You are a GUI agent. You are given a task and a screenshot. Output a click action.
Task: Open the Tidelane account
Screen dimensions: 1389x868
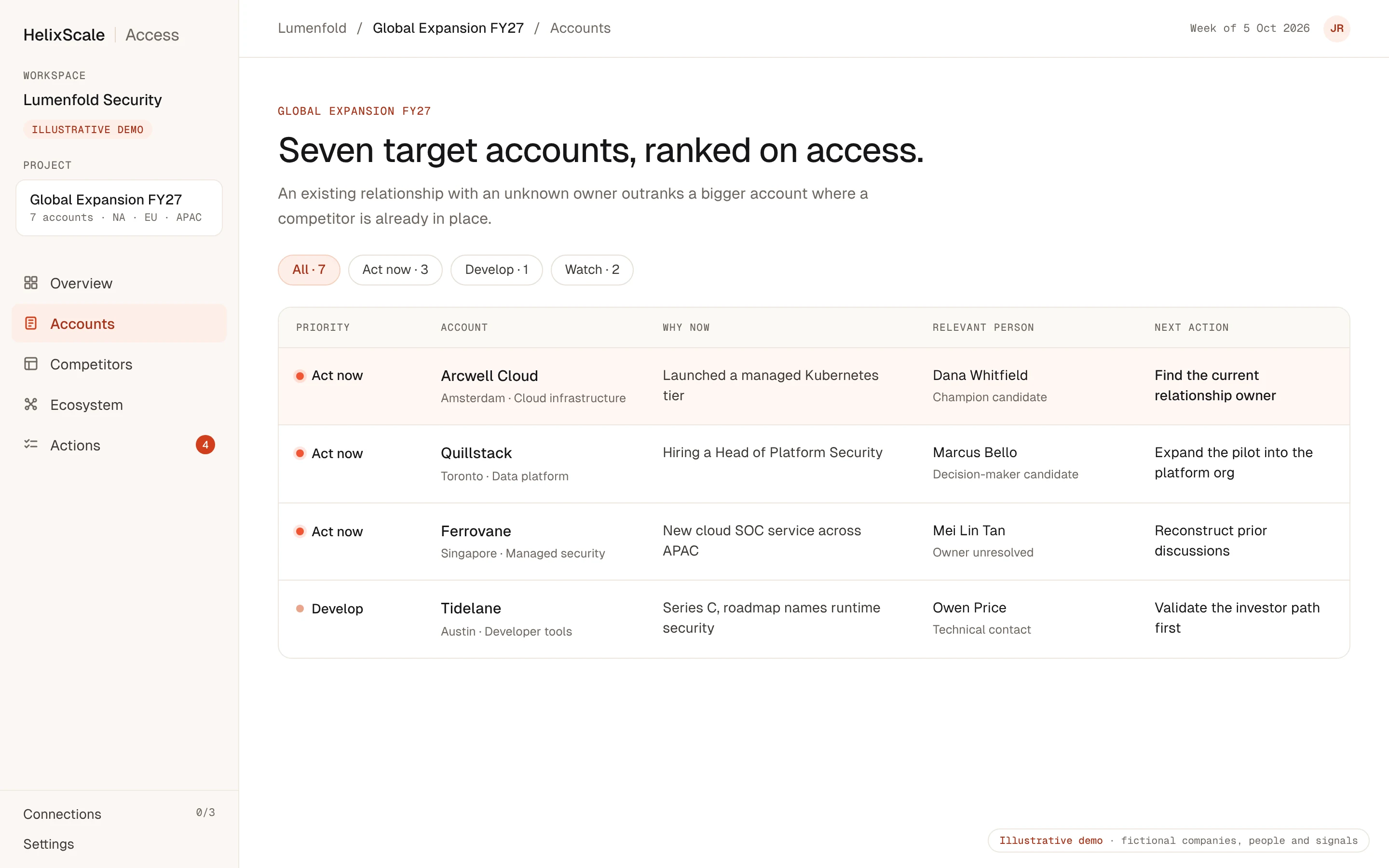tap(471, 608)
